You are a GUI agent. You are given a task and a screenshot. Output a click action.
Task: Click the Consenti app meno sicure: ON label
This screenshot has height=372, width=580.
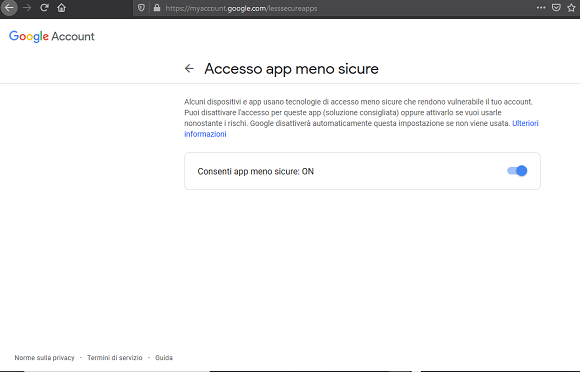click(x=256, y=172)
